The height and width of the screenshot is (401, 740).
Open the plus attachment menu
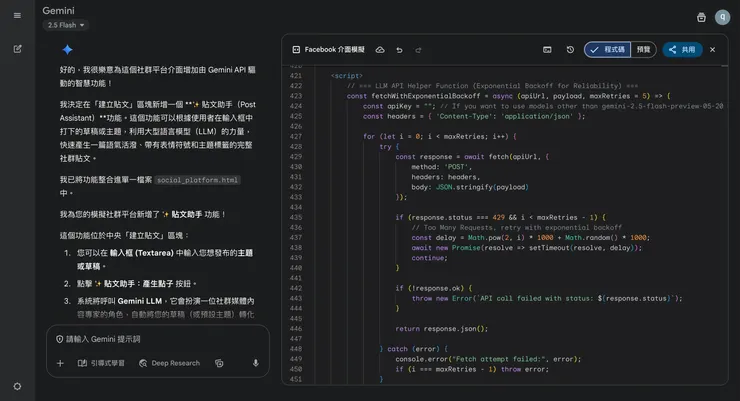[60, 363]
